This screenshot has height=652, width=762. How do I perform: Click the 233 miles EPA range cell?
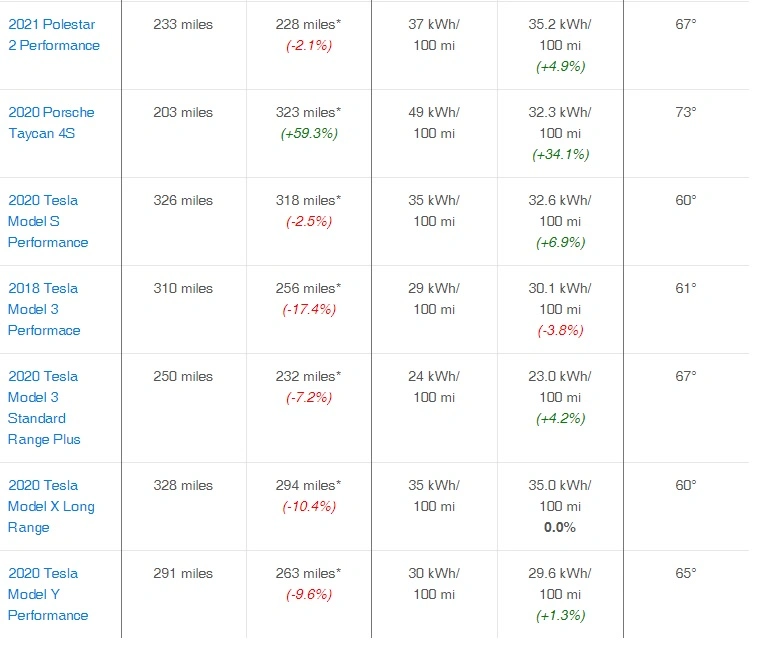tap(183, 24)
